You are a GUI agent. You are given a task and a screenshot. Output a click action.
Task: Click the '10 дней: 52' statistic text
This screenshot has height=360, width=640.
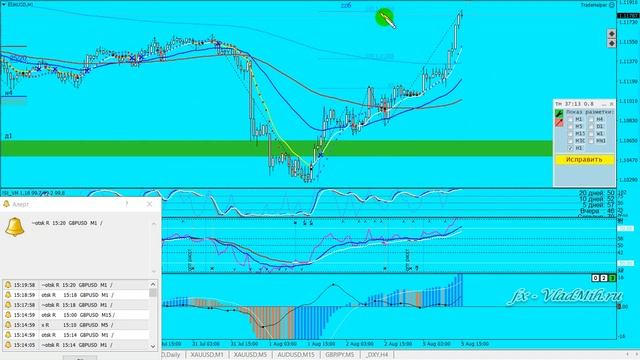tap(597, 199)
